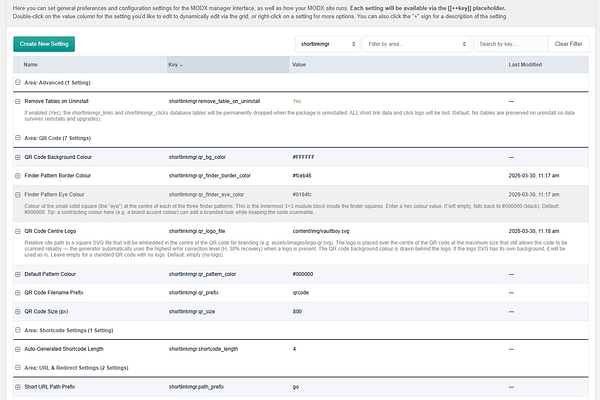Expand QR Code Filename Prefix description
The width and height of the screenshot is (600, 400).
pos(18,293)
